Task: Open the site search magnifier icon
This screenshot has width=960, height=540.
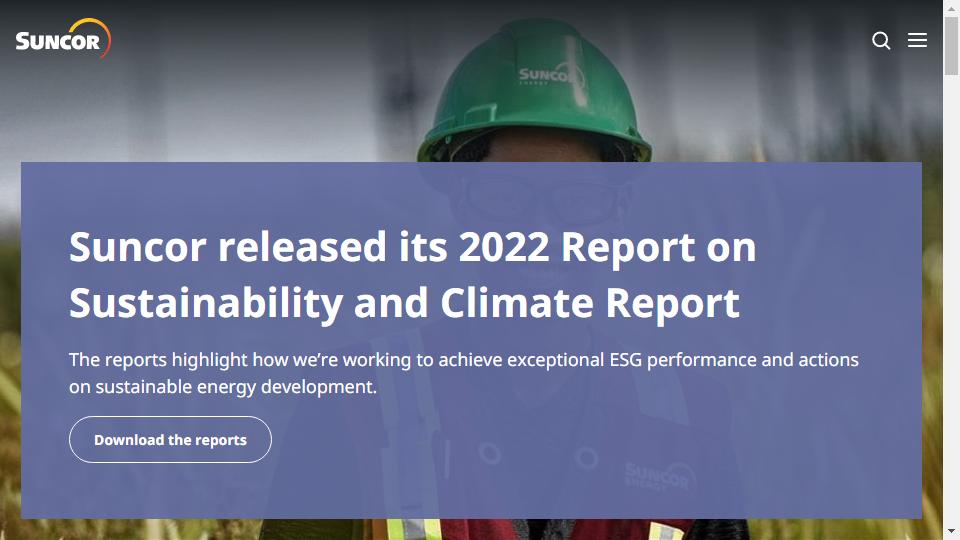Action: [x=881, y=40]
